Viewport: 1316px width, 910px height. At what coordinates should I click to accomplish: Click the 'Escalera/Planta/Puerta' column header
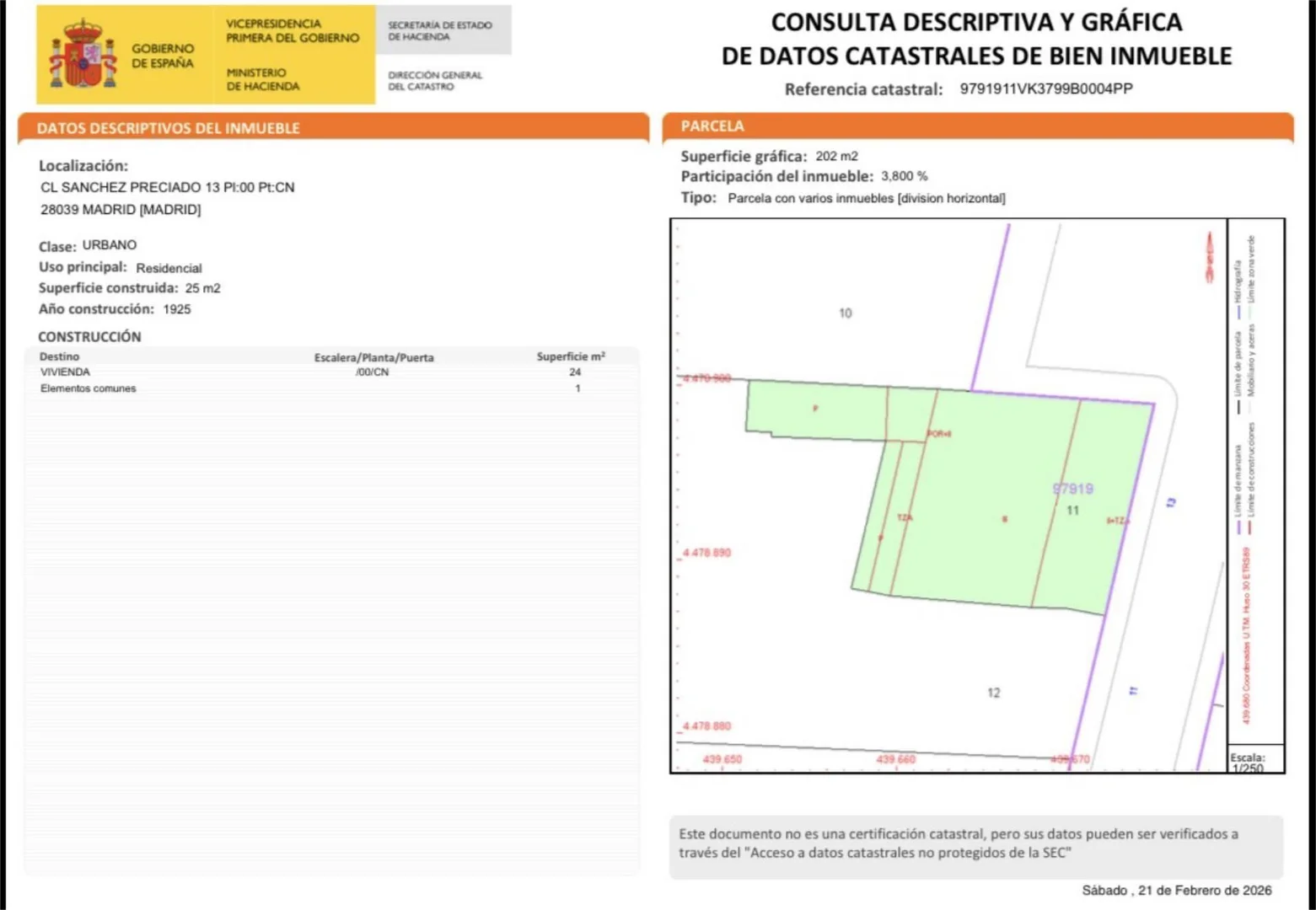pyautogui.click(x=373, y=357)
